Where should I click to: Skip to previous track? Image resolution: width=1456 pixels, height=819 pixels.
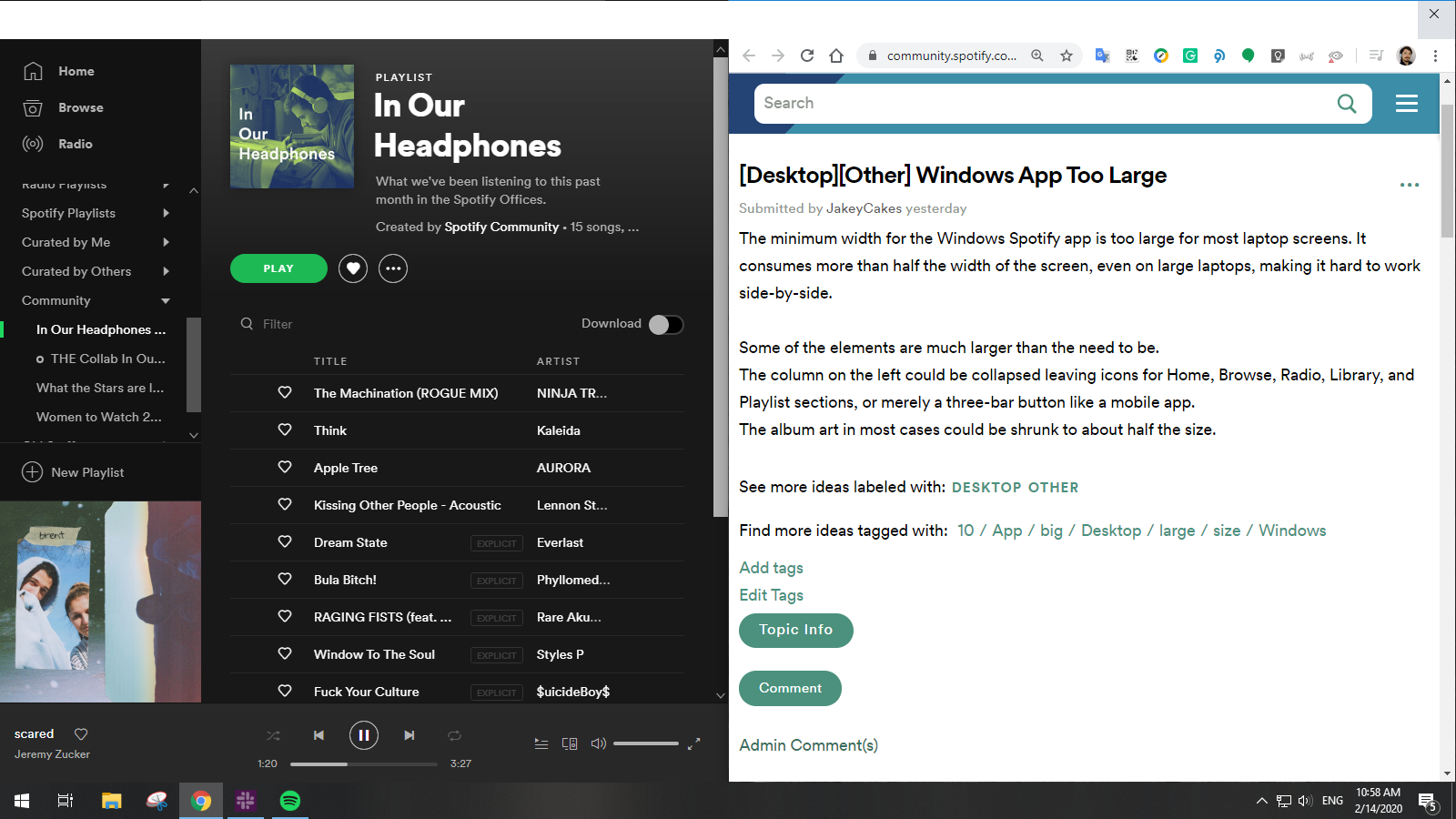(318, 735)
